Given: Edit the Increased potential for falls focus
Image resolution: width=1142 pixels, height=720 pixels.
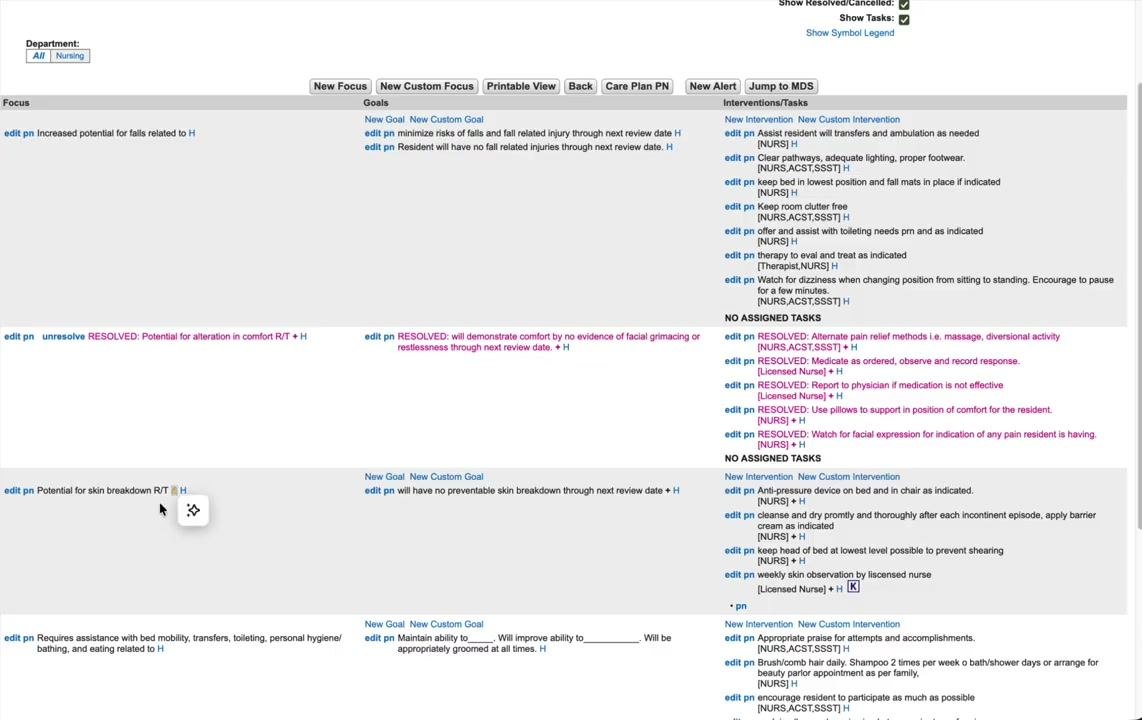Looking at the screenshot, I should pos(12,133).
